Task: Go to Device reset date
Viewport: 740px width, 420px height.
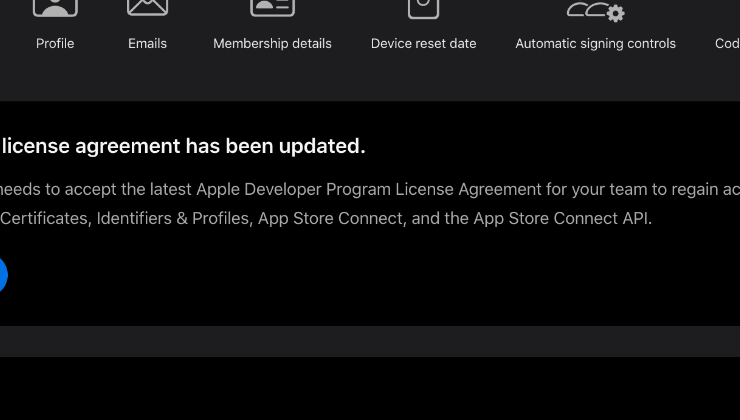Action: click(423, 43)
